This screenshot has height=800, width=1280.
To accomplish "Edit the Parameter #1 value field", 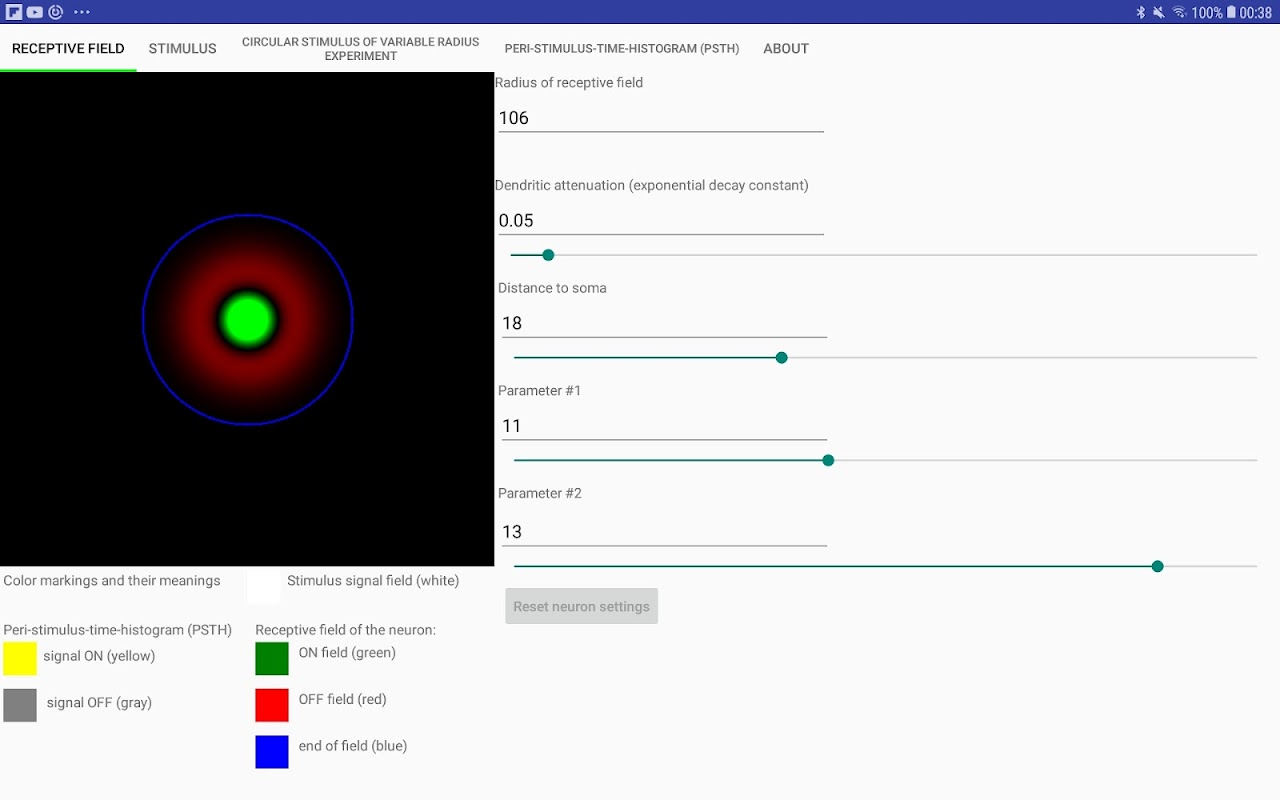I will [664, 425].
